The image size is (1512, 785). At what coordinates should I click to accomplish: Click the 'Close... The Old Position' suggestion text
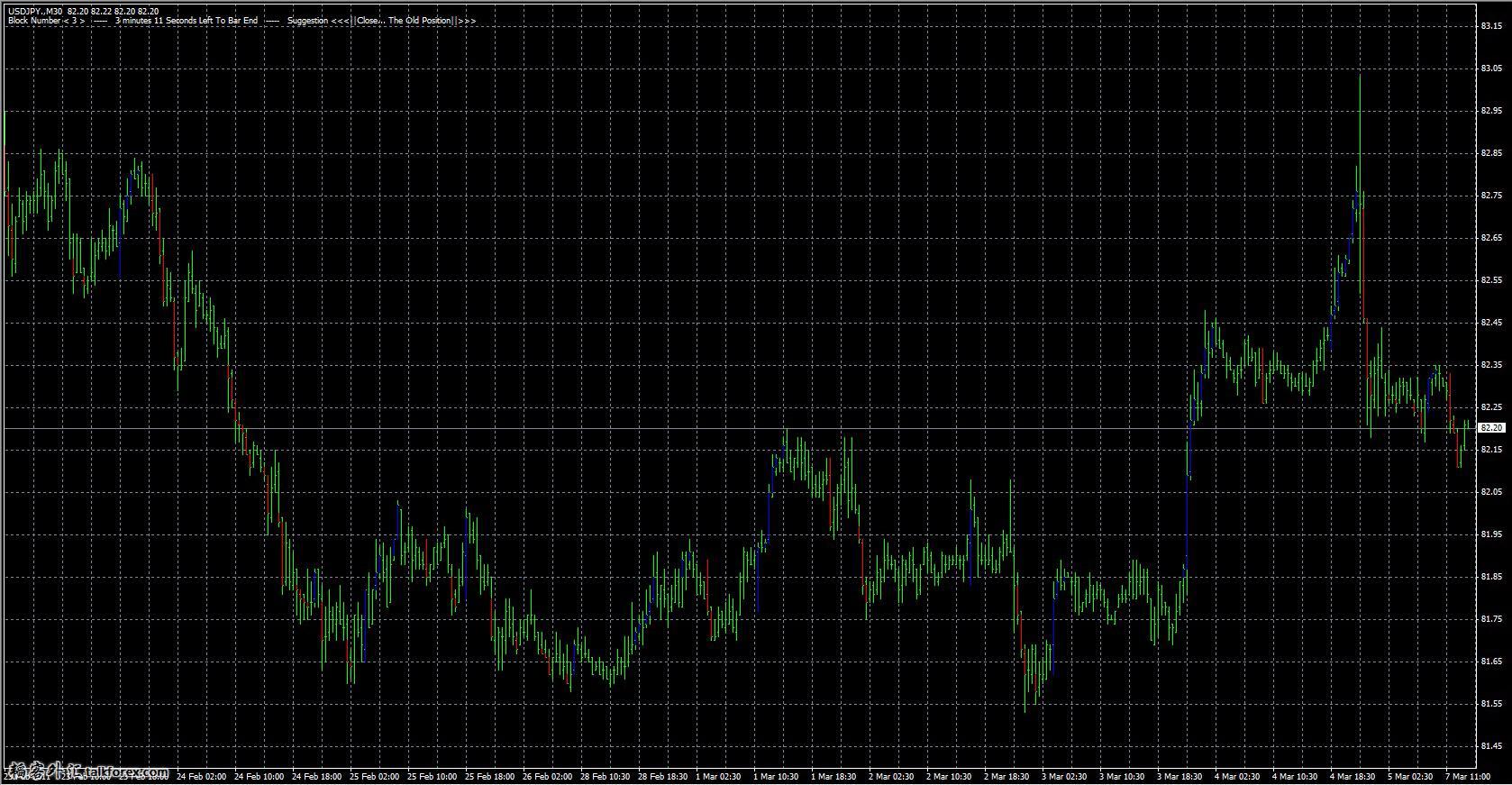404,21
